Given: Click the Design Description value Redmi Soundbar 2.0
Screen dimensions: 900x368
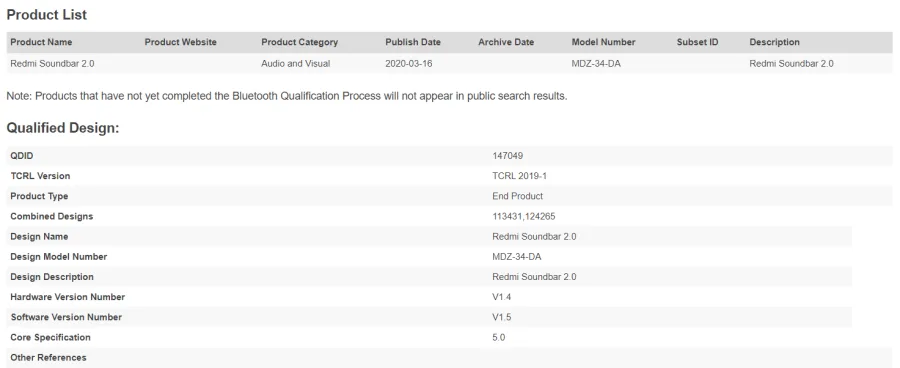Looking at the screenshot, I should click(x=534, y=276).
